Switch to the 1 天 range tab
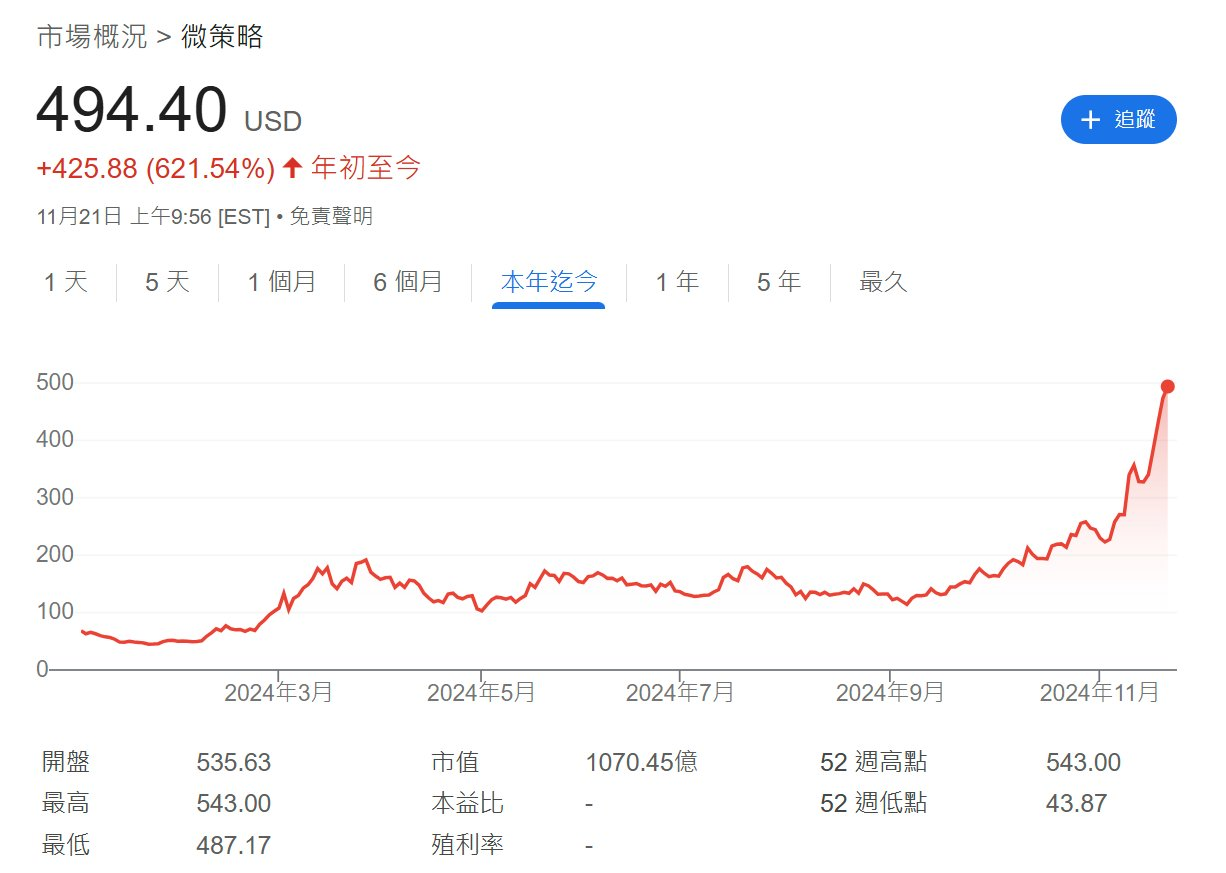 [66, 282]
